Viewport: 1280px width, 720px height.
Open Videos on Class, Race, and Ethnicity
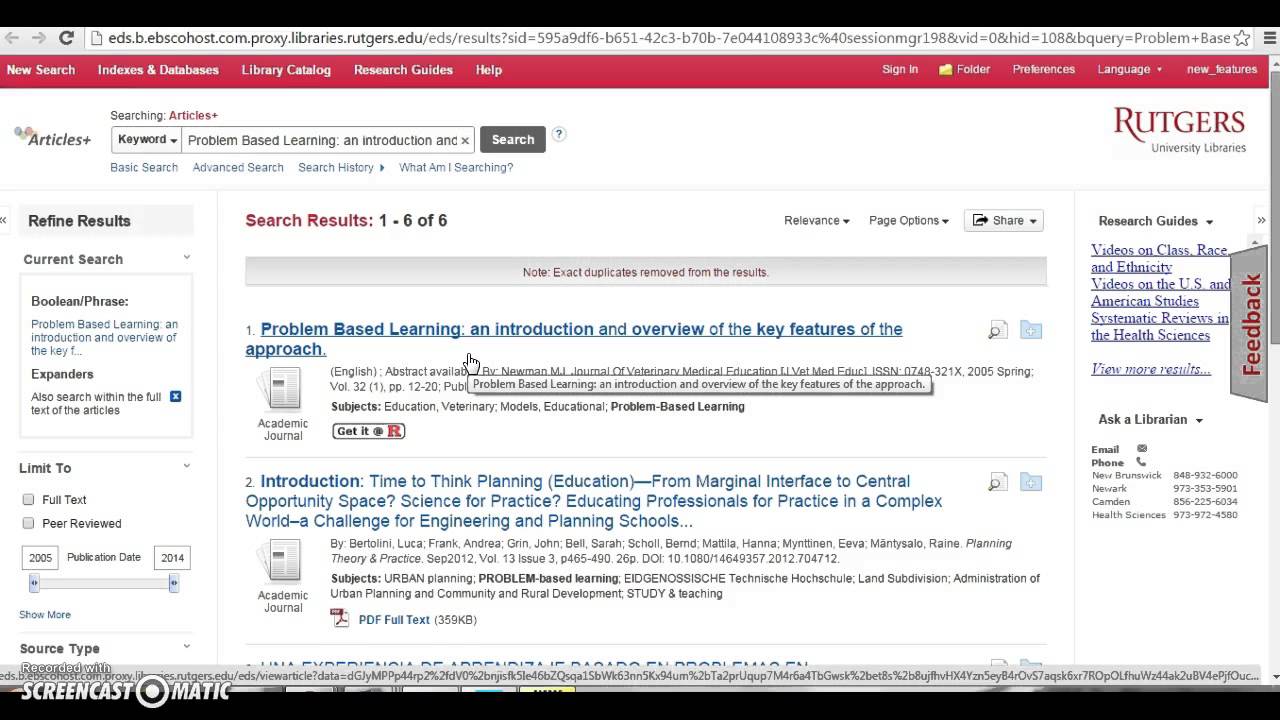tap(1160, 258)
